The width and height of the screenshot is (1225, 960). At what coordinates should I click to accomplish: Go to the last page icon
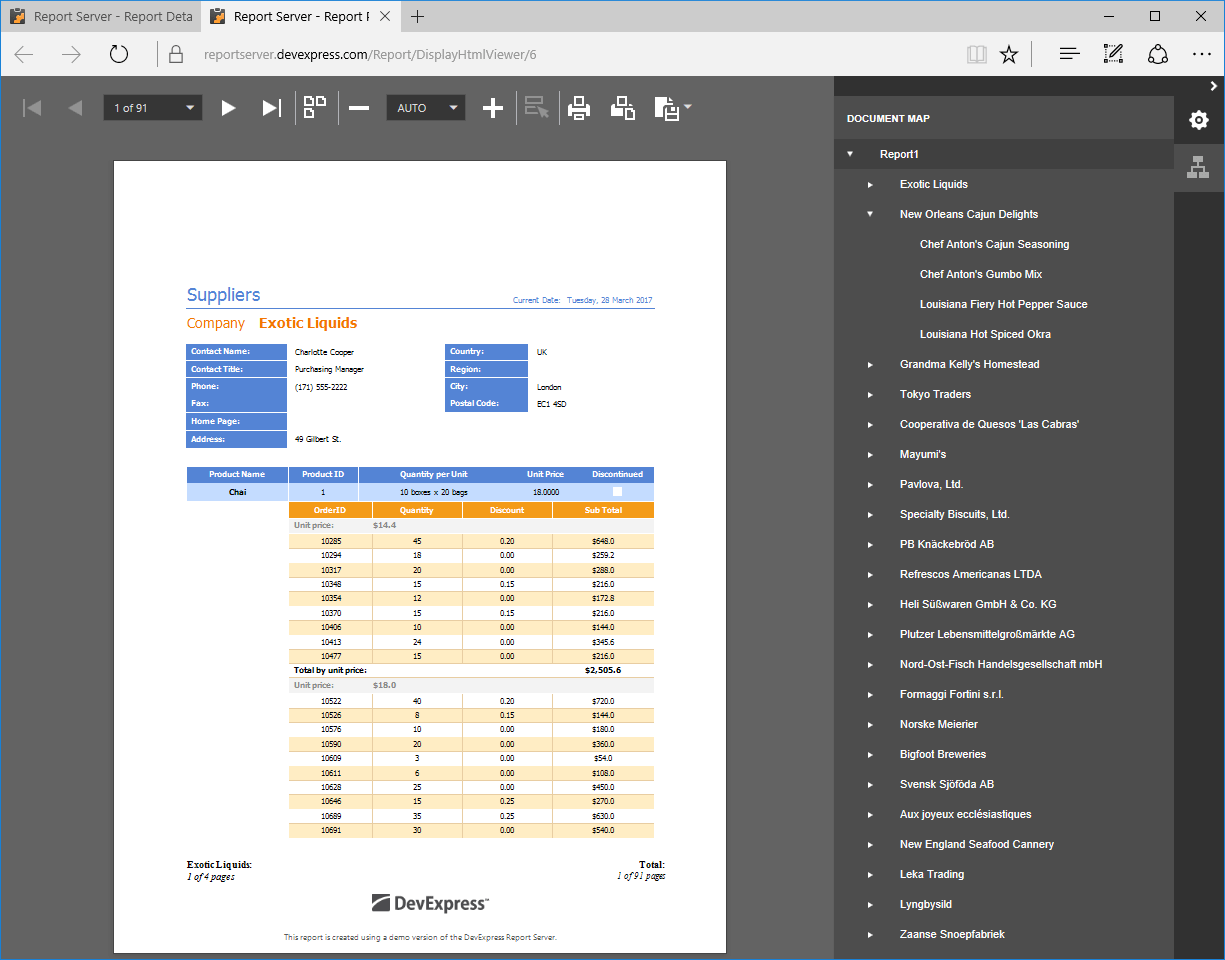pos(271,107)
